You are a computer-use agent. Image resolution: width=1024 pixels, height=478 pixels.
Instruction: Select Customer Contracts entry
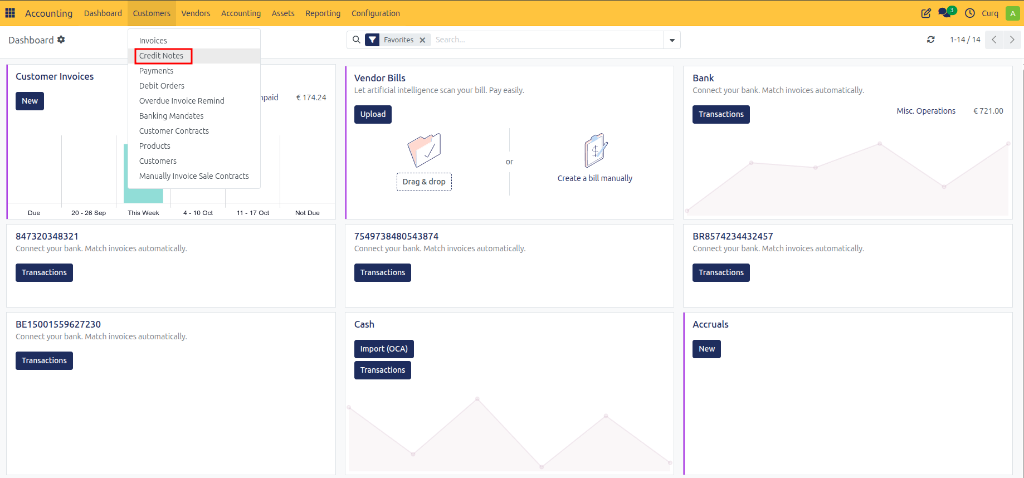click(195, 131)
